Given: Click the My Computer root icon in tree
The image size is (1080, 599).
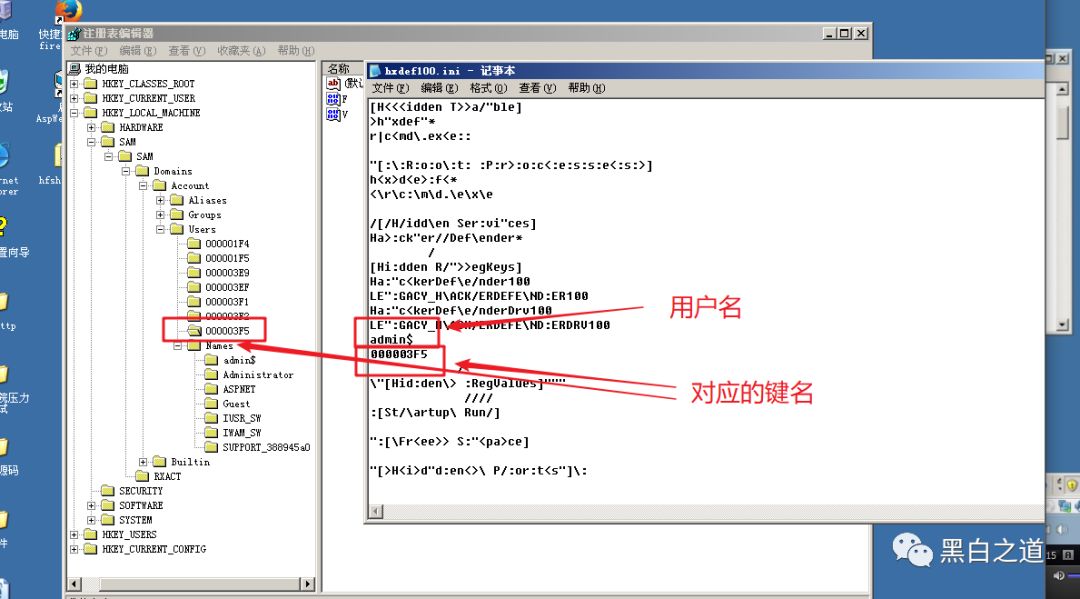Looking at the screenshot, I should pyautogui.click(x=74, y=69).
